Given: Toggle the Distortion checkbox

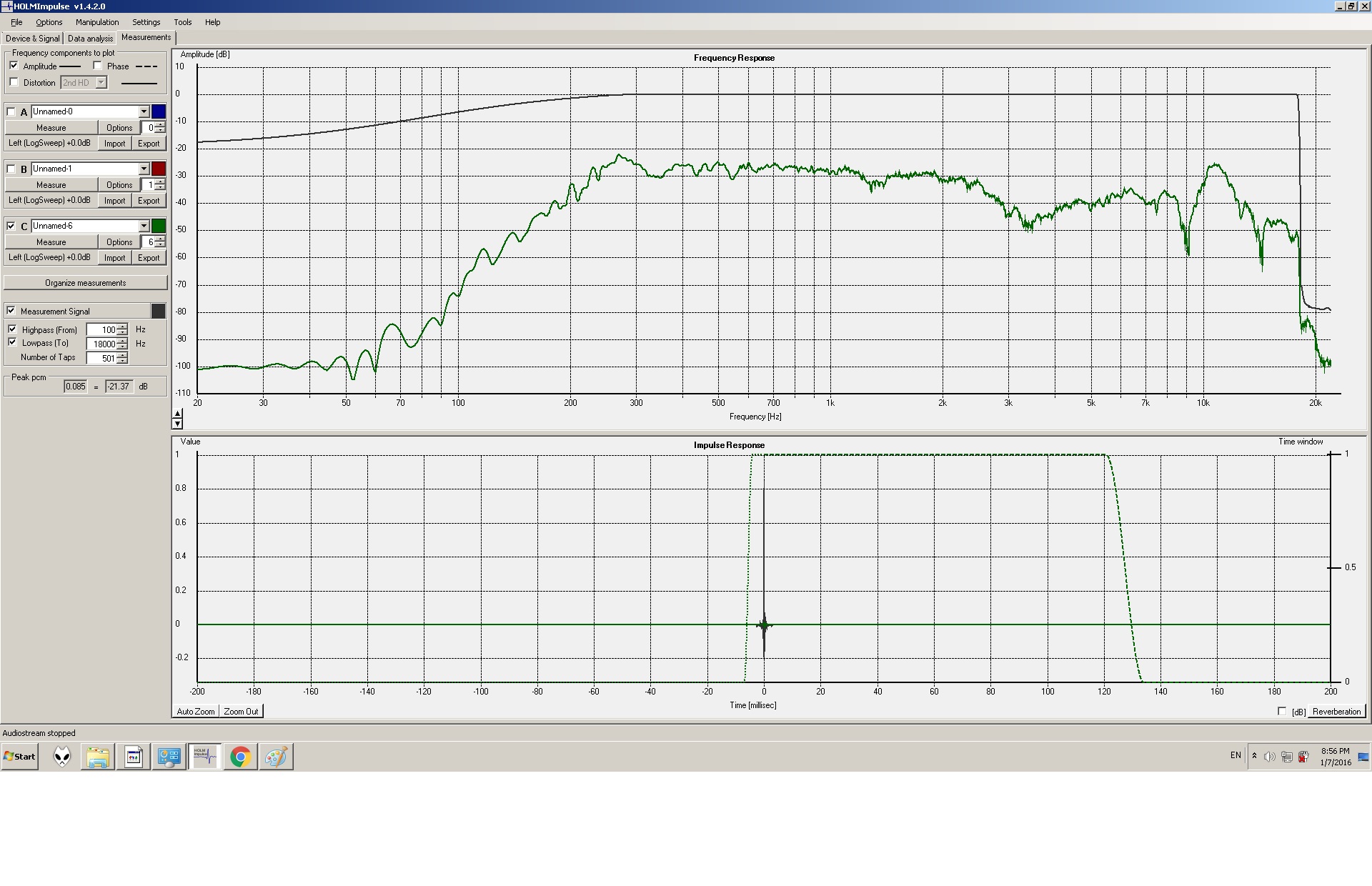Looking at the screenshot, I should (14, 82).
